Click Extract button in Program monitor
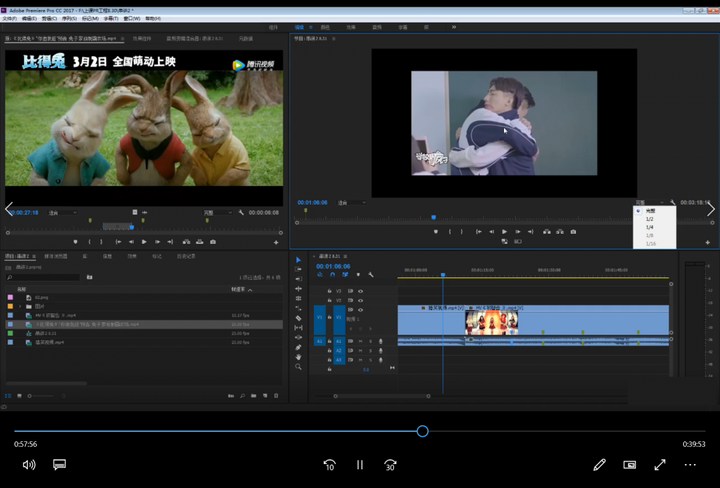The height and width of the screenshot is (488, 720). [560, 232]
